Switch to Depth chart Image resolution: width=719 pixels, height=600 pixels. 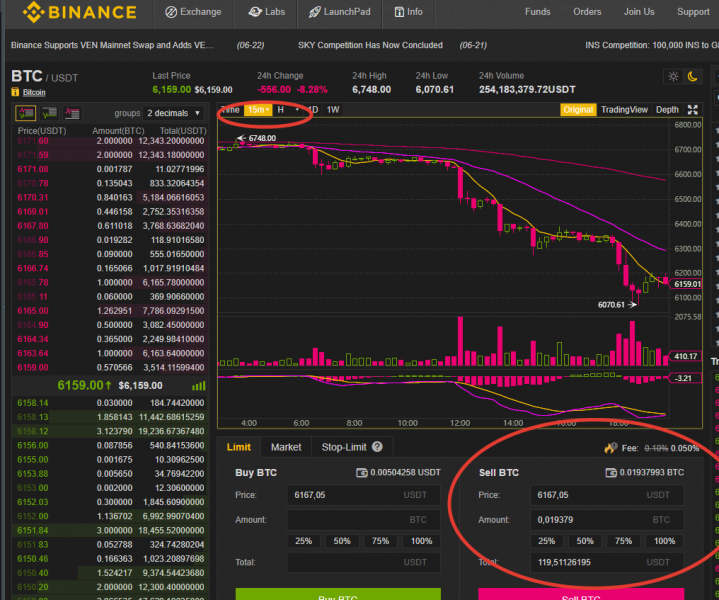pyautogui.click(x=667, y=110)
